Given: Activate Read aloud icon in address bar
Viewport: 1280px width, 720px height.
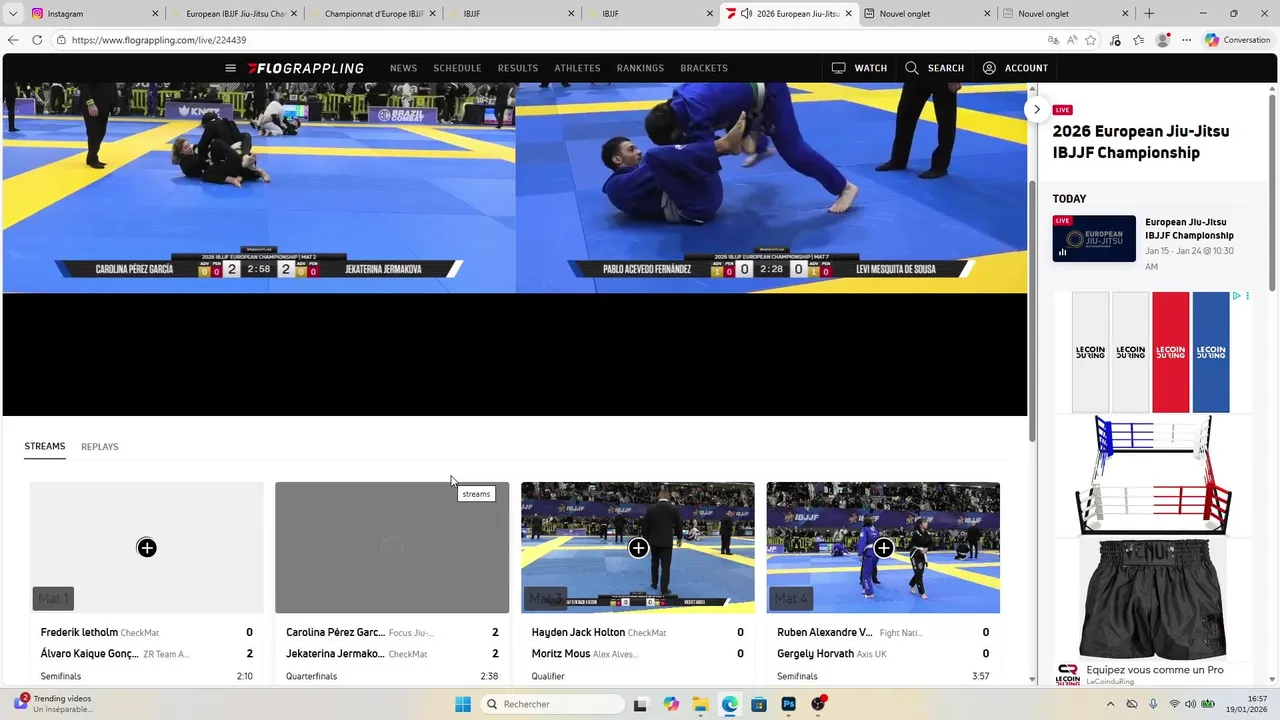Looking at the screenshot, I should [x=1072, y=40].
